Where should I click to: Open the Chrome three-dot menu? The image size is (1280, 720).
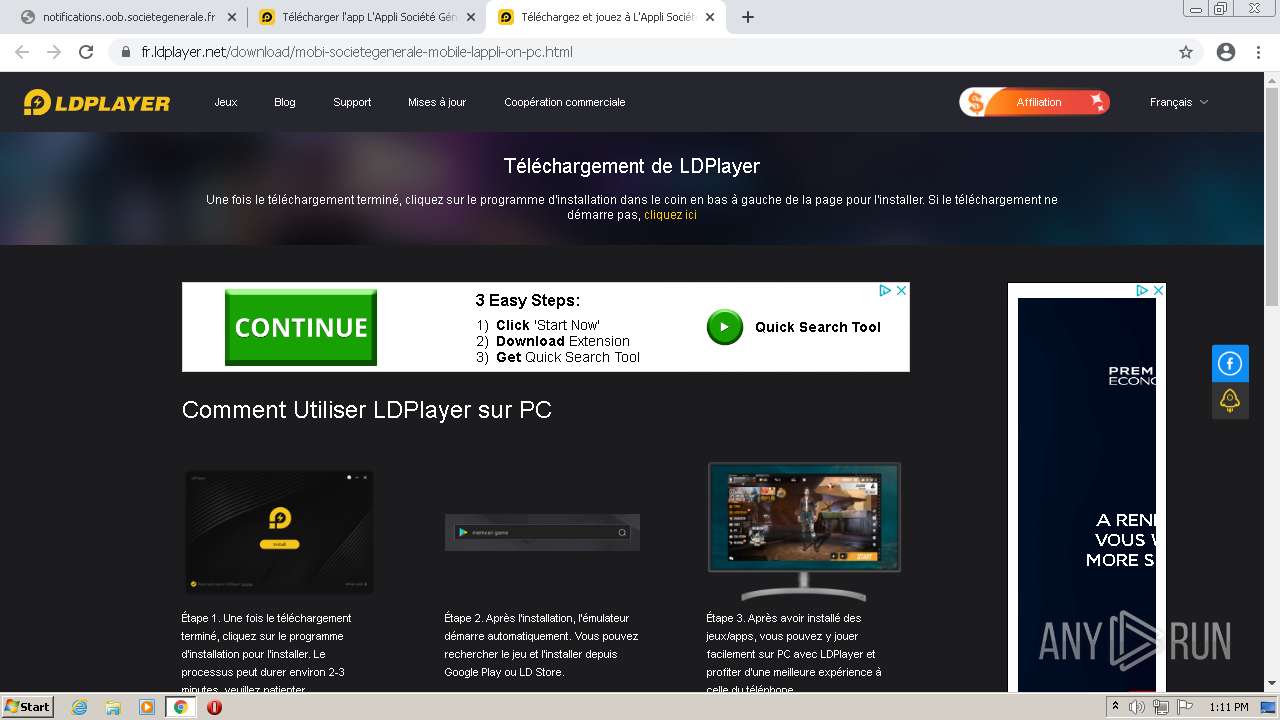[x=1258, y=52]
